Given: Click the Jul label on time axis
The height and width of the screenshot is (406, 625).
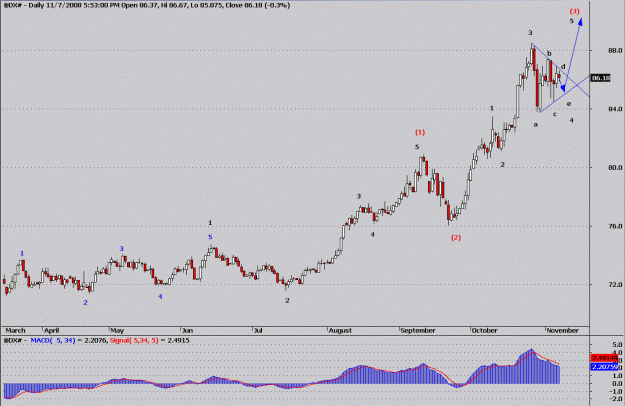Looking at the screenshot, I should [258, 330].
